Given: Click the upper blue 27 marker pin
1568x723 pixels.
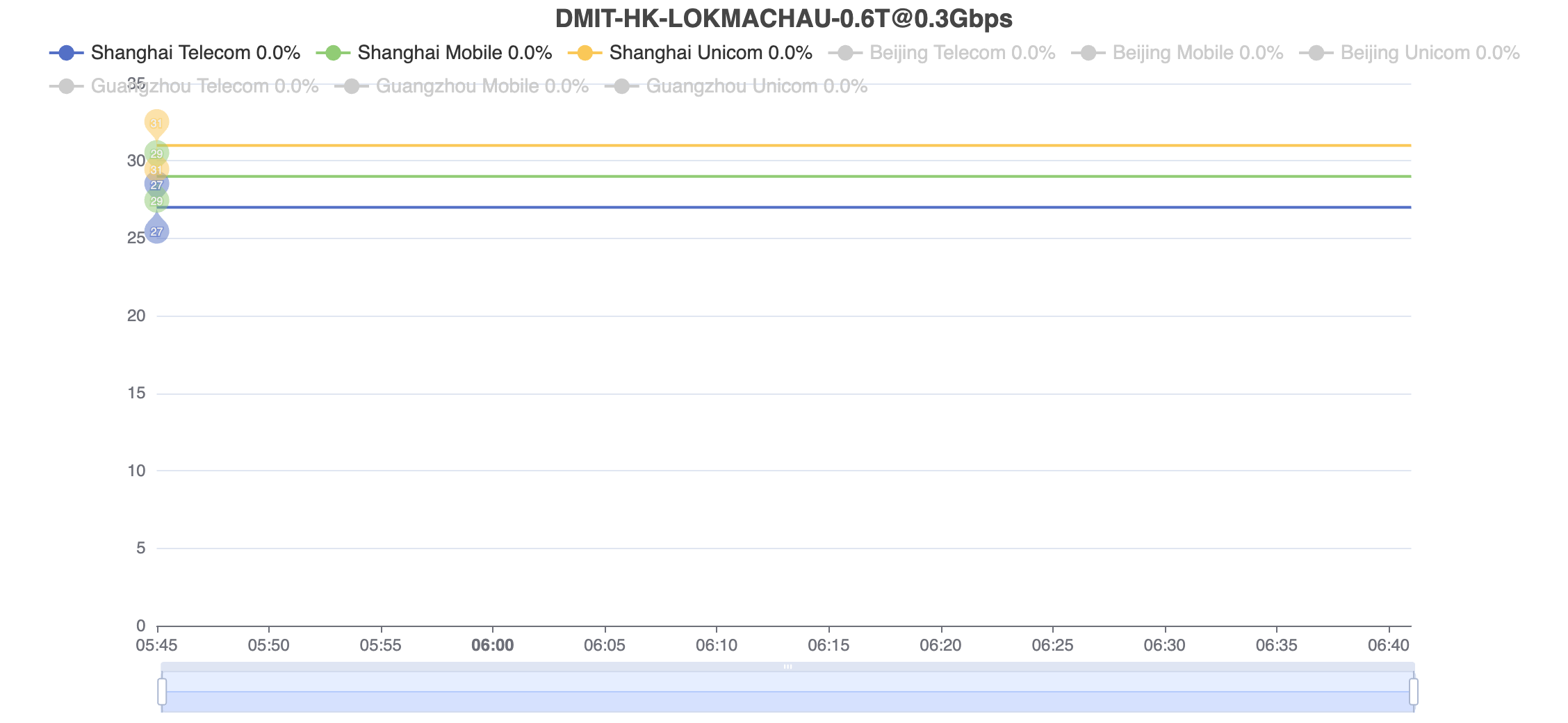Looking at the screenshot, I should point(156,184).
